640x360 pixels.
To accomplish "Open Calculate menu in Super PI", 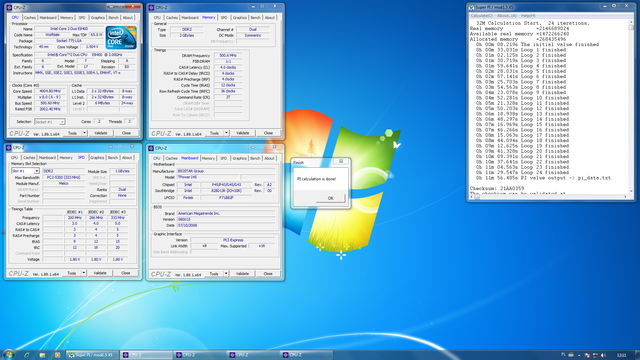I will pos(481,16).
